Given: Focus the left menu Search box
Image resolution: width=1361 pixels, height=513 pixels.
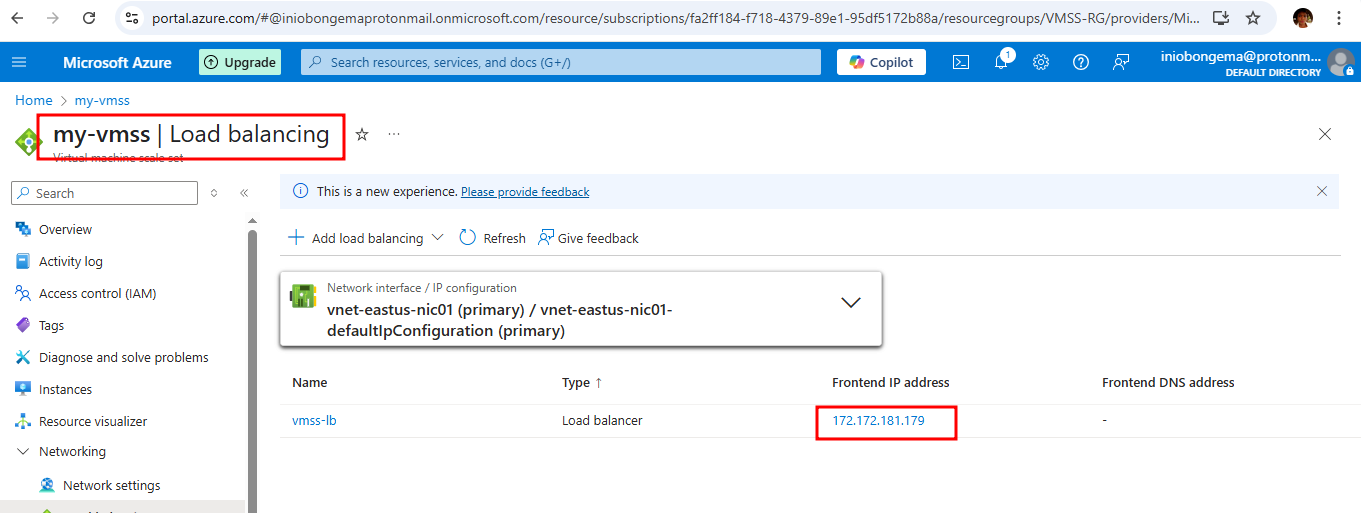Looking at the screenshot, I should click(x=104, y=193).
